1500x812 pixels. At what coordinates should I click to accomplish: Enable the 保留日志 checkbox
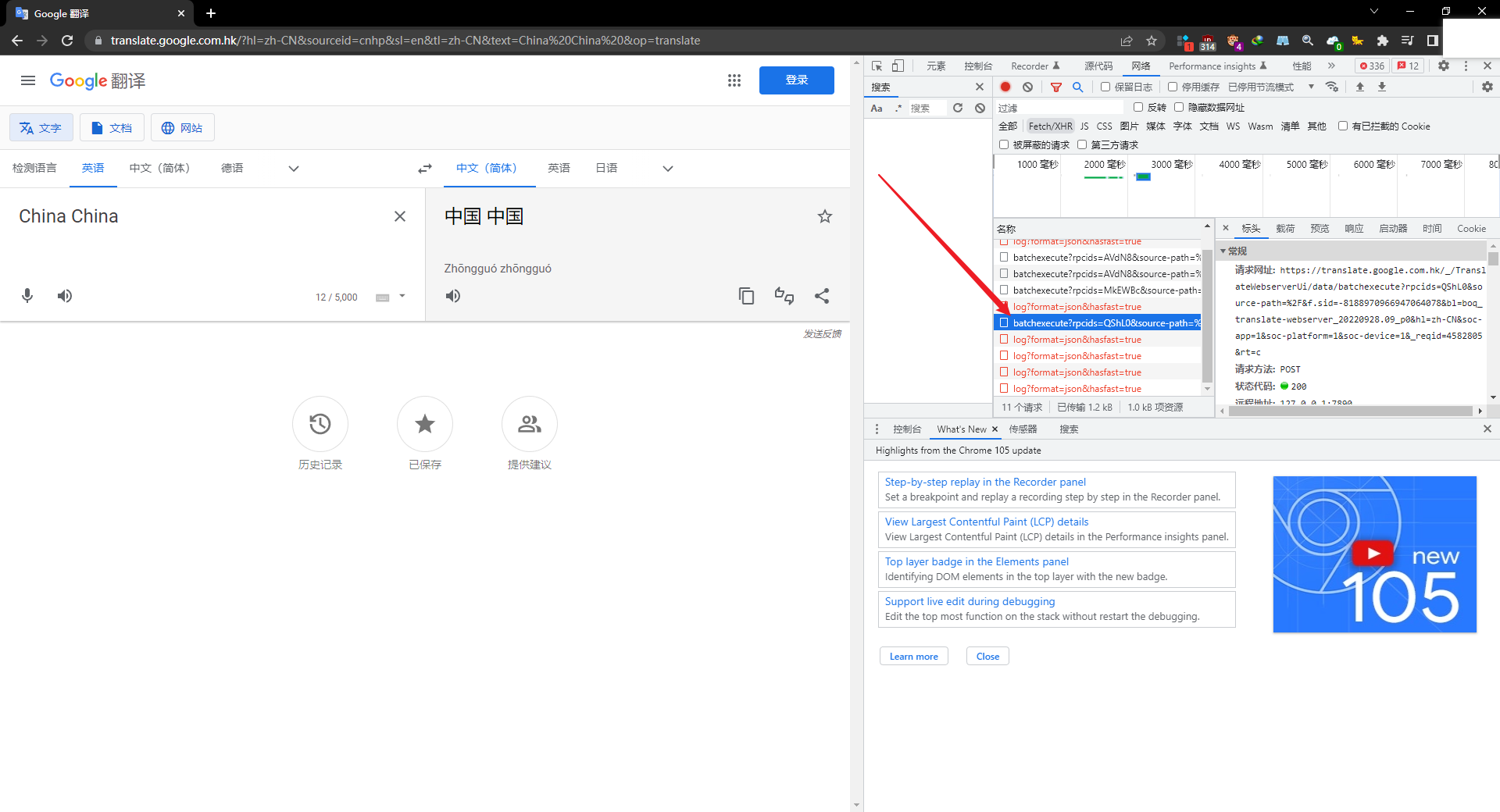point(1105,87)
